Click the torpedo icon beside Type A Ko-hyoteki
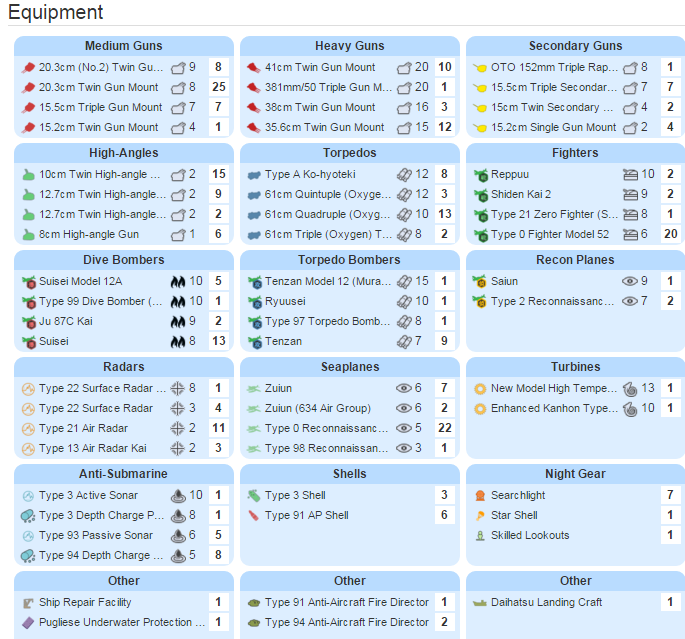 tap(254, 175)
